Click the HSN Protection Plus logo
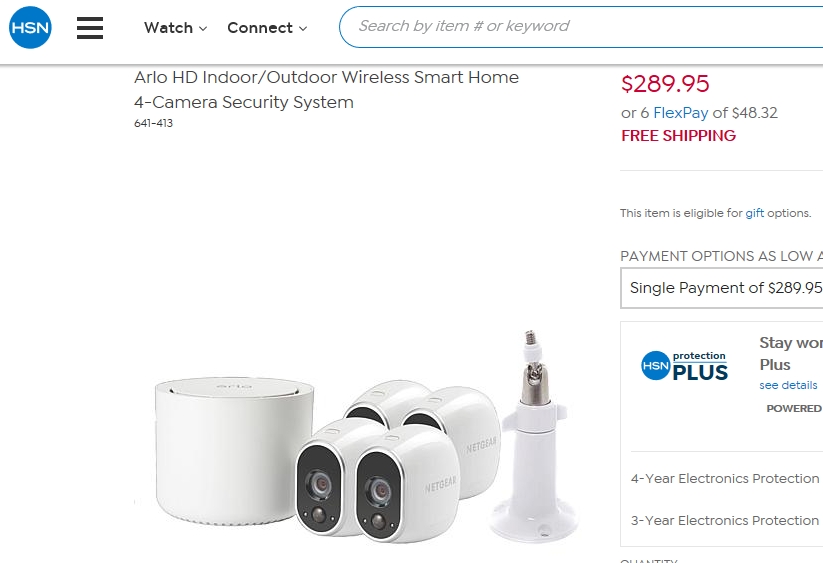The height and width of the screenshot is (563, 823). pos(684,366)
